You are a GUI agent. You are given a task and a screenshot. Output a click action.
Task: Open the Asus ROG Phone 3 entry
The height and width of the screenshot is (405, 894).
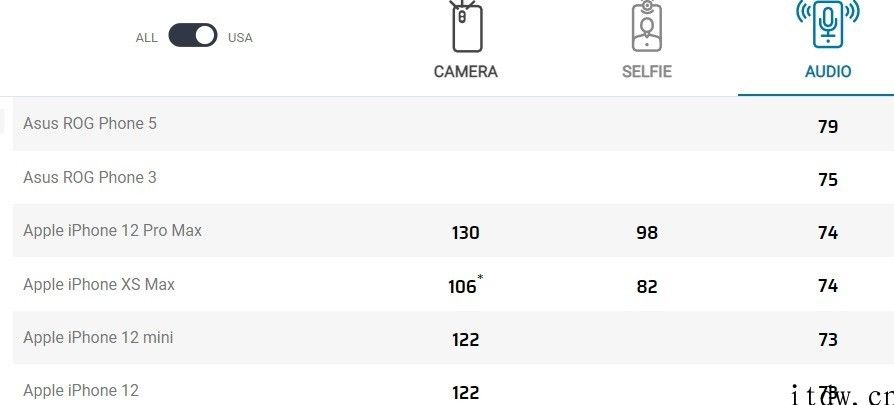point(90,177)
